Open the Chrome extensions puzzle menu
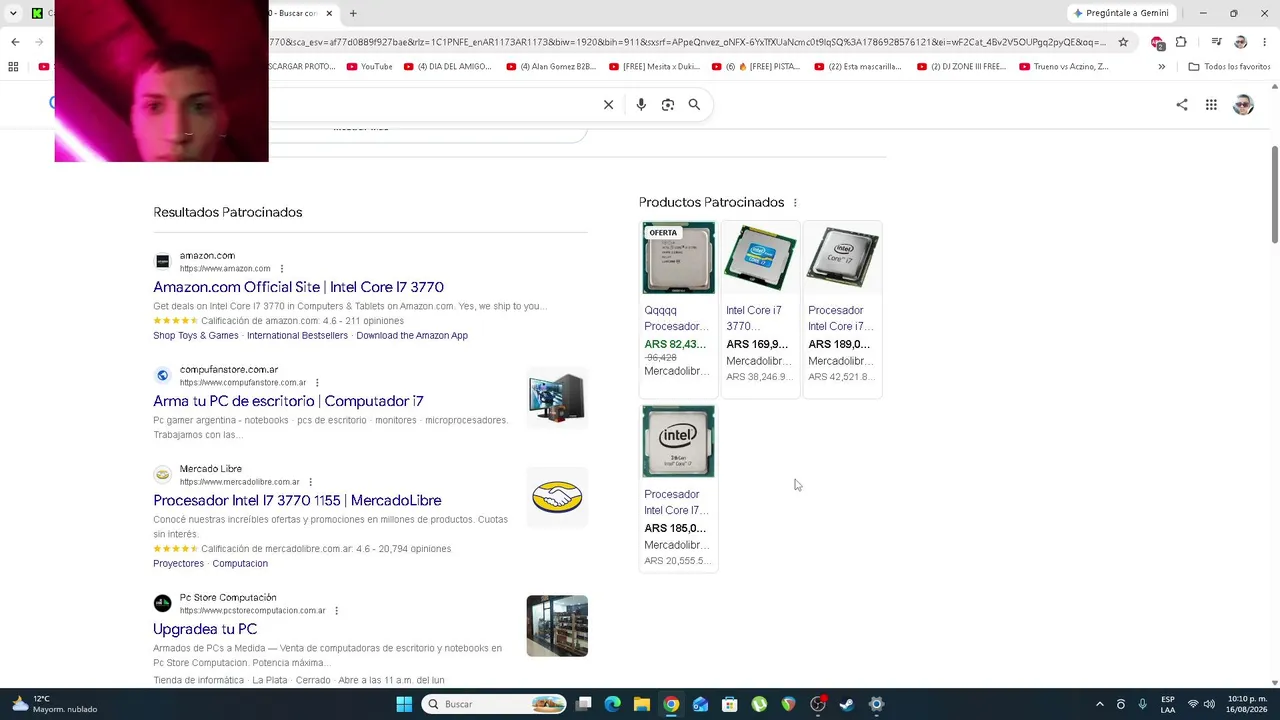 tap(1181, 42)
